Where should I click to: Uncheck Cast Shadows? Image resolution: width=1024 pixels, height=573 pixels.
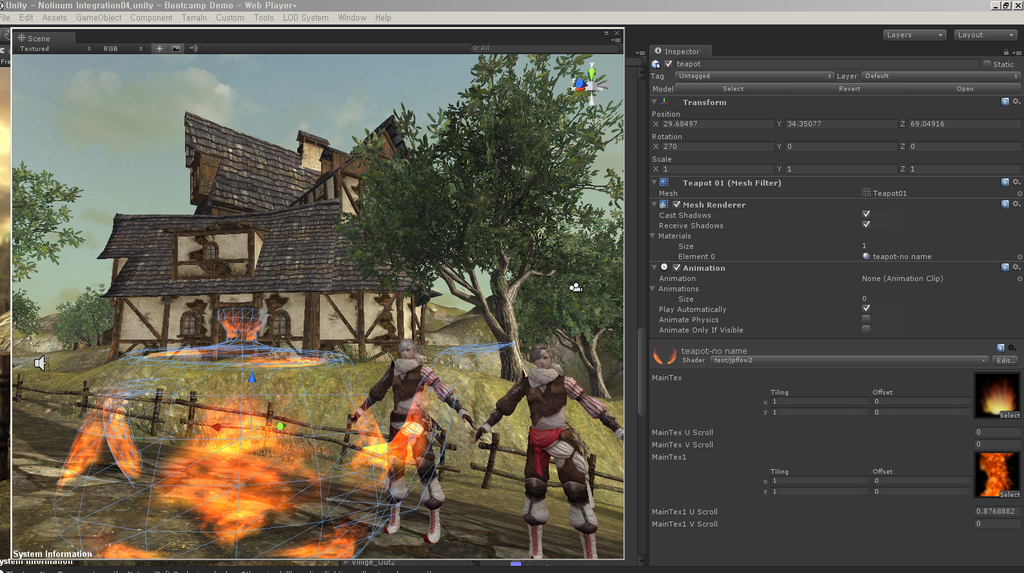coord(866,214)
